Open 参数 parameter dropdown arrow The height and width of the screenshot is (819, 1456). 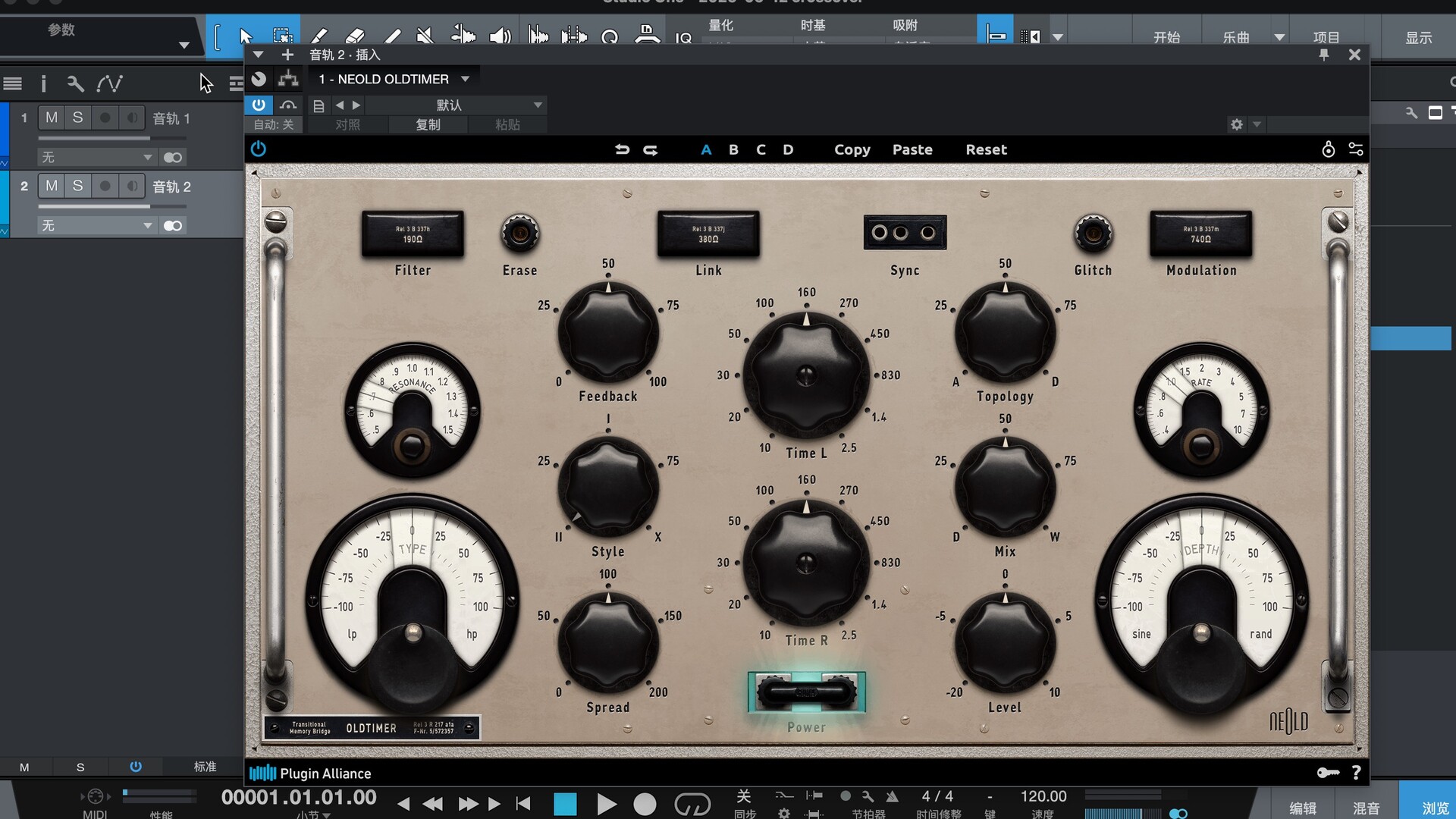(x=184, y=45)
